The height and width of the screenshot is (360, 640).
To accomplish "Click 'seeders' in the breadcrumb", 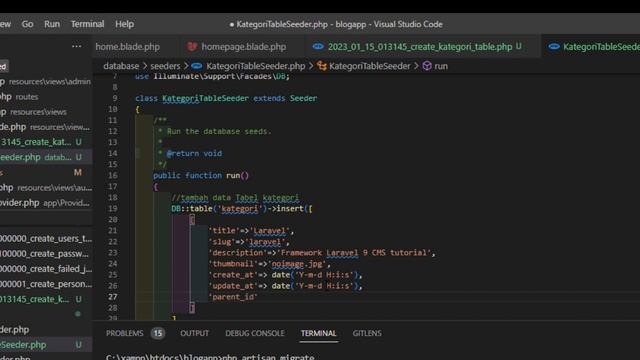I will (165, 66).
